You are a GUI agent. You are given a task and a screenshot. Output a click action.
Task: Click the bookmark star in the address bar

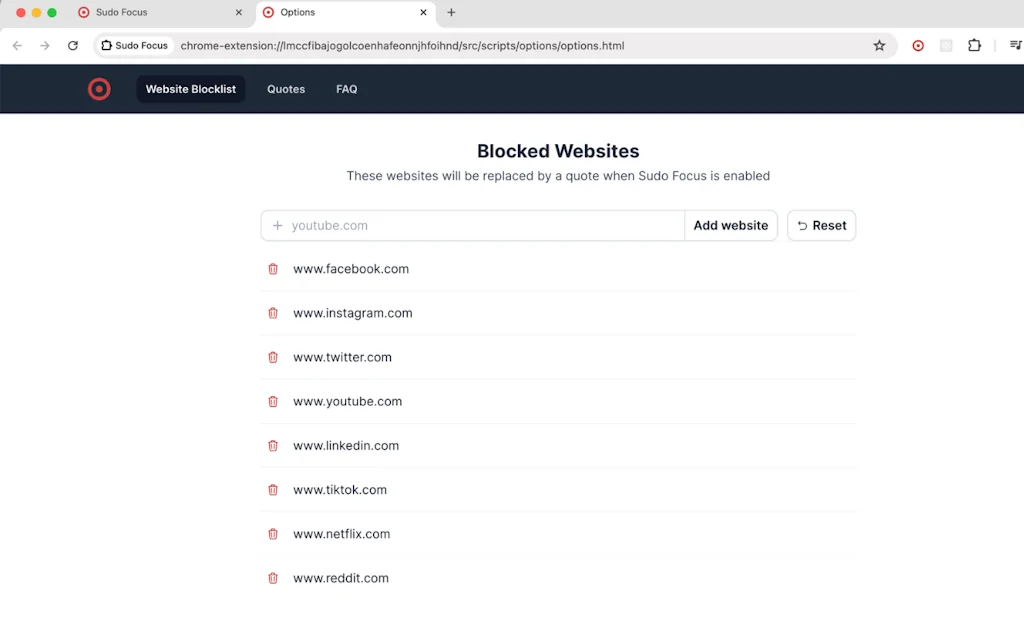(x=879, y=45)
